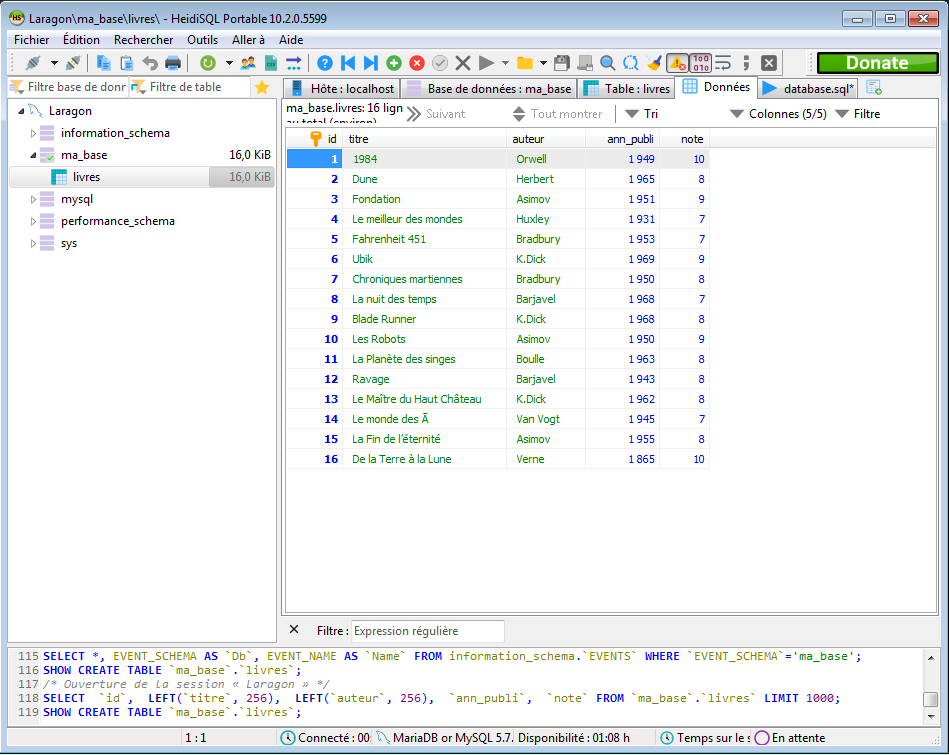Switch to Hôte : localhost tab
The image size is (949, 755).
342,88
